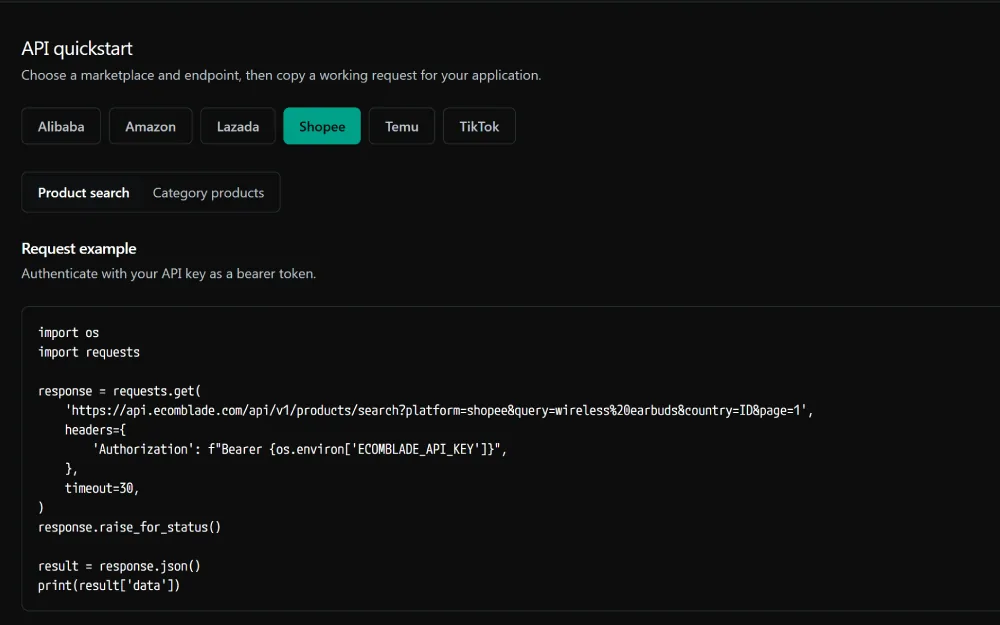The height and width of the screenshot is (625, 1000).
Task: Click the Request example heading
Action: pos(79,249)
